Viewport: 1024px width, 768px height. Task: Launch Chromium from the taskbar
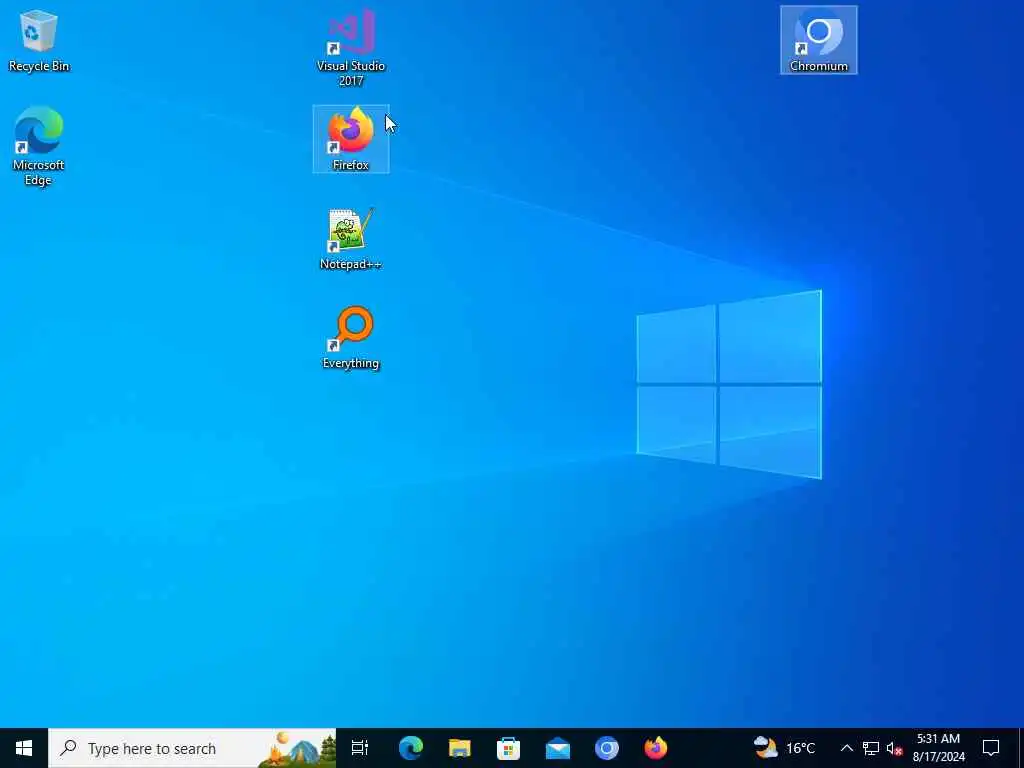tap(607, 748)
